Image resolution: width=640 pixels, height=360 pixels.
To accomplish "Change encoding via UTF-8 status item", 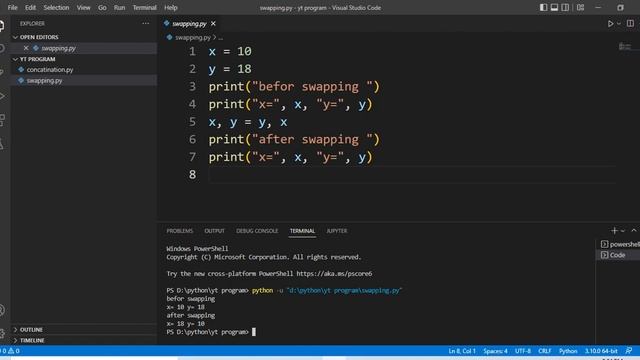I will (523, 351).
